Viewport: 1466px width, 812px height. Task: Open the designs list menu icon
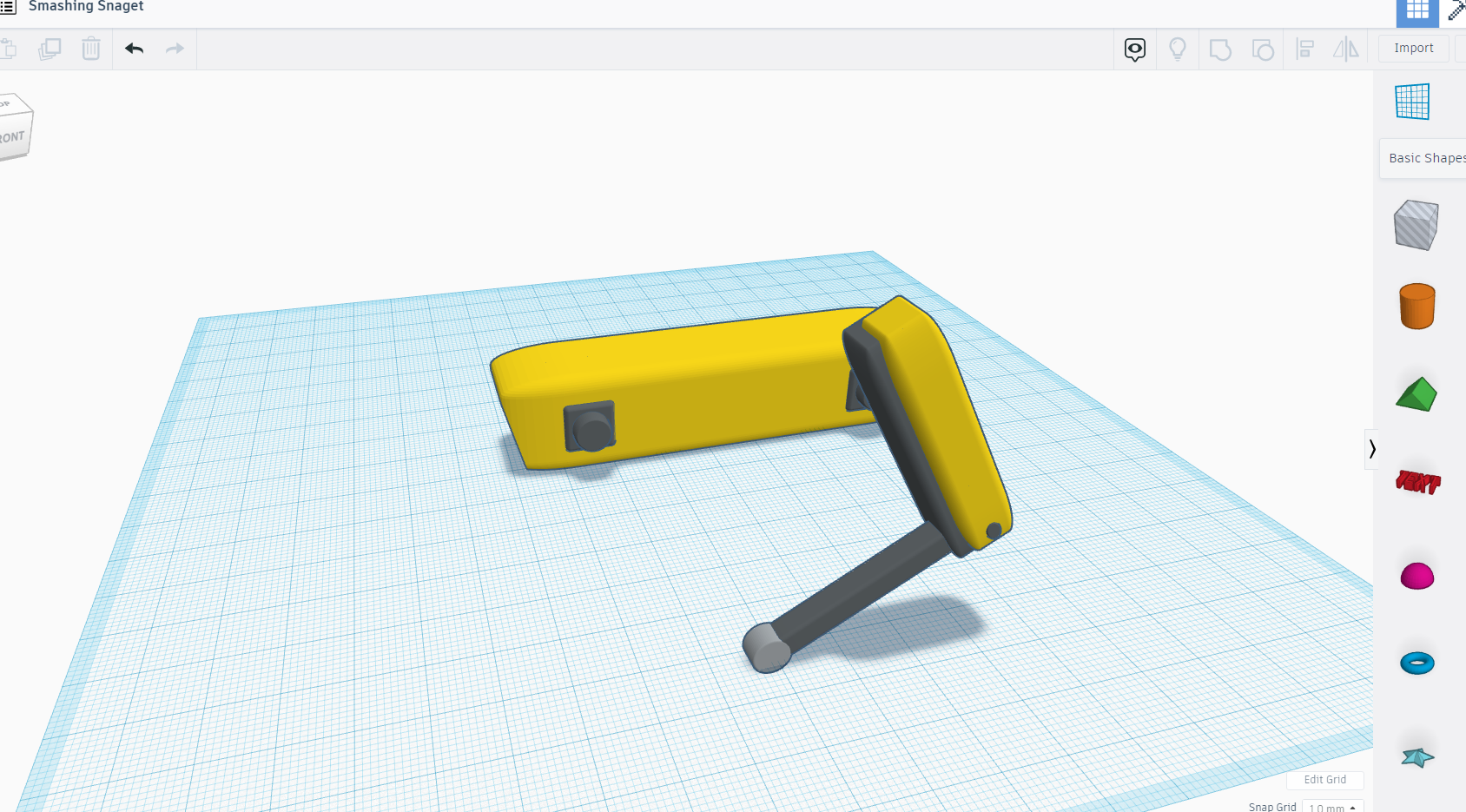tap(8, 7)
